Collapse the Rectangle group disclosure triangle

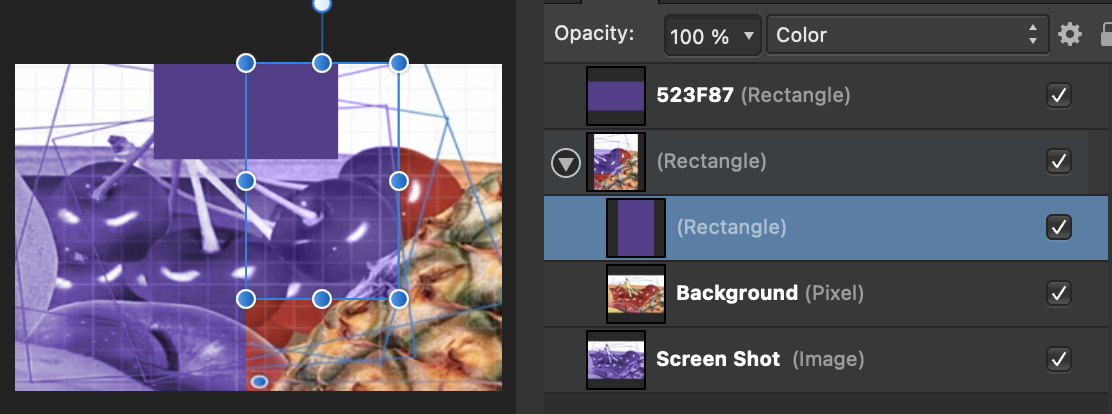tap(565, 164)
